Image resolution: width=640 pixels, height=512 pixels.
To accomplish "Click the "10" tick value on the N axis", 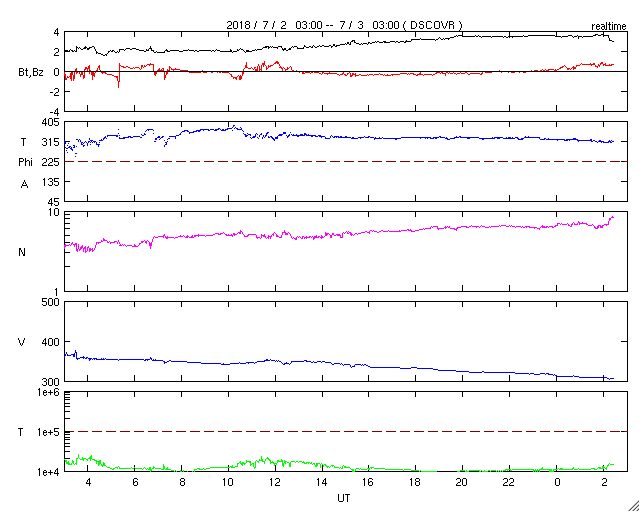I will coord(54,212).
